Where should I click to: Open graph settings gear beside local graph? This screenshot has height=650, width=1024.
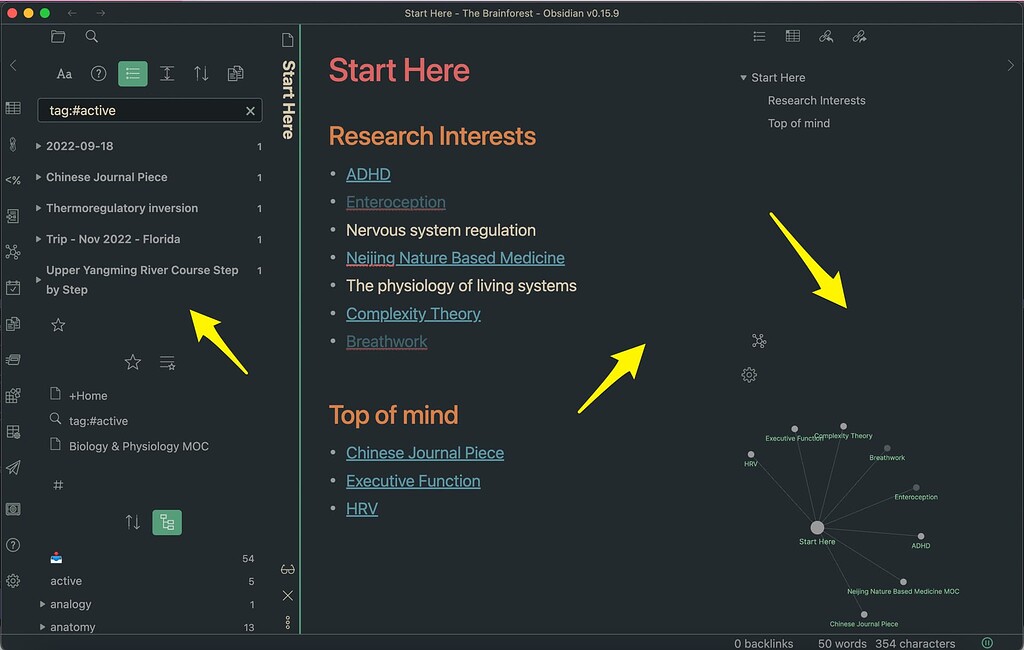pyautogui.click(x=749, y=375)
